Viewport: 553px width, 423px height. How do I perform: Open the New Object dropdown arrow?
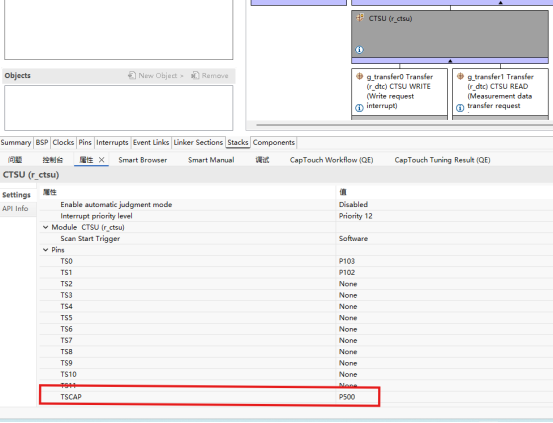coord(182,76)
